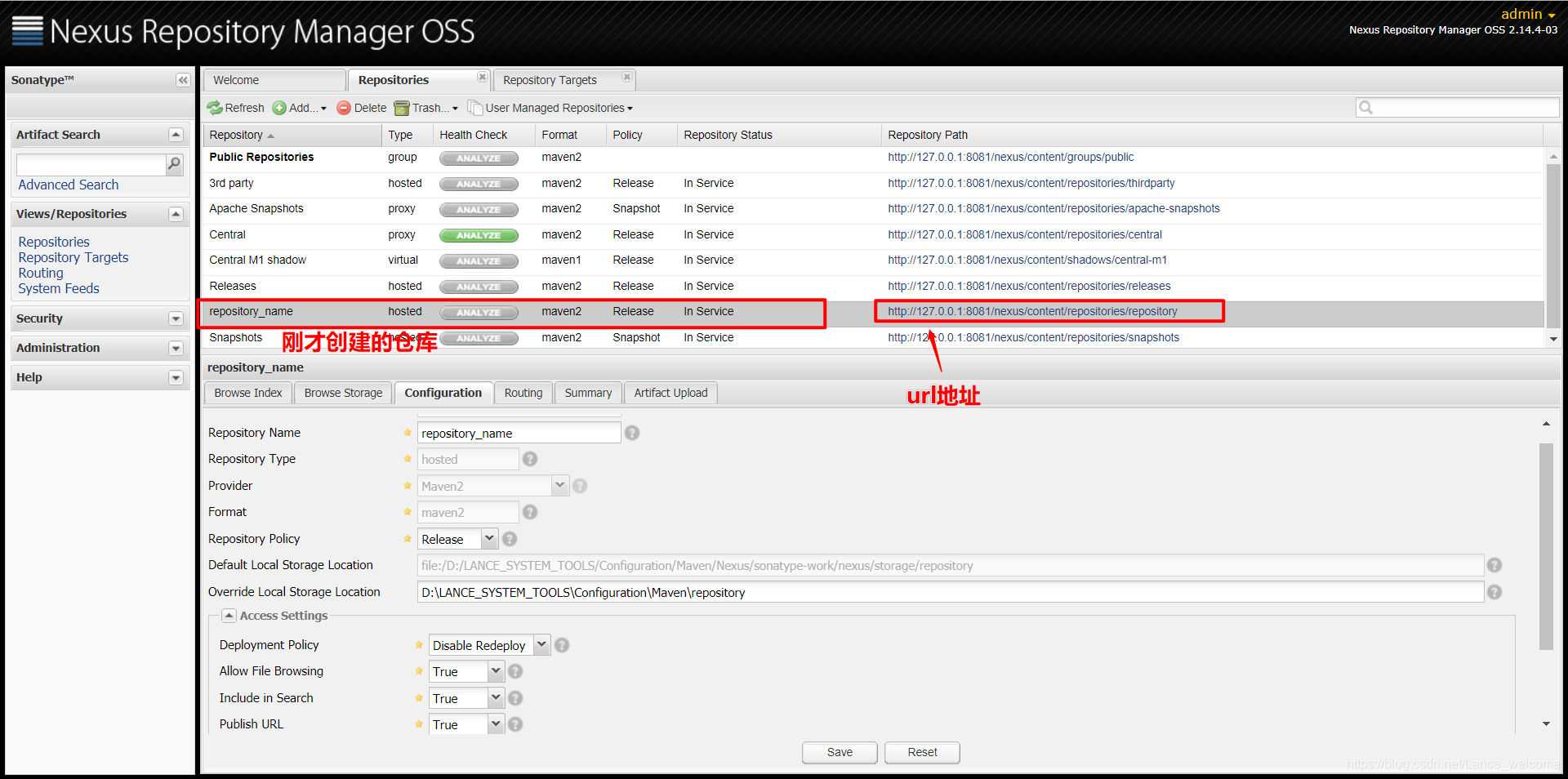Click Override Local Storage Location field
The height and width of the screenshot is (779, 1568).
[x=951, y=592]
